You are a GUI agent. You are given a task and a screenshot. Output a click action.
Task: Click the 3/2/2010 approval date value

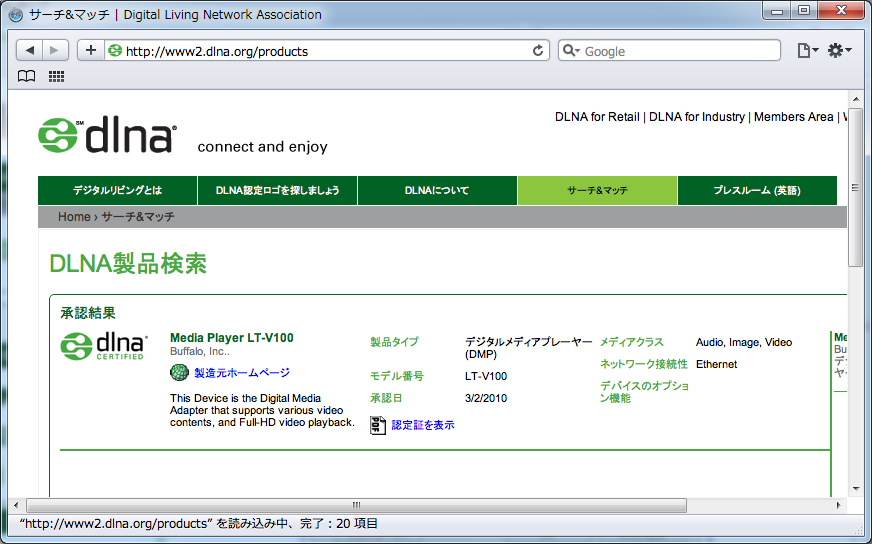pyautogui.click(x=485, y=398)
